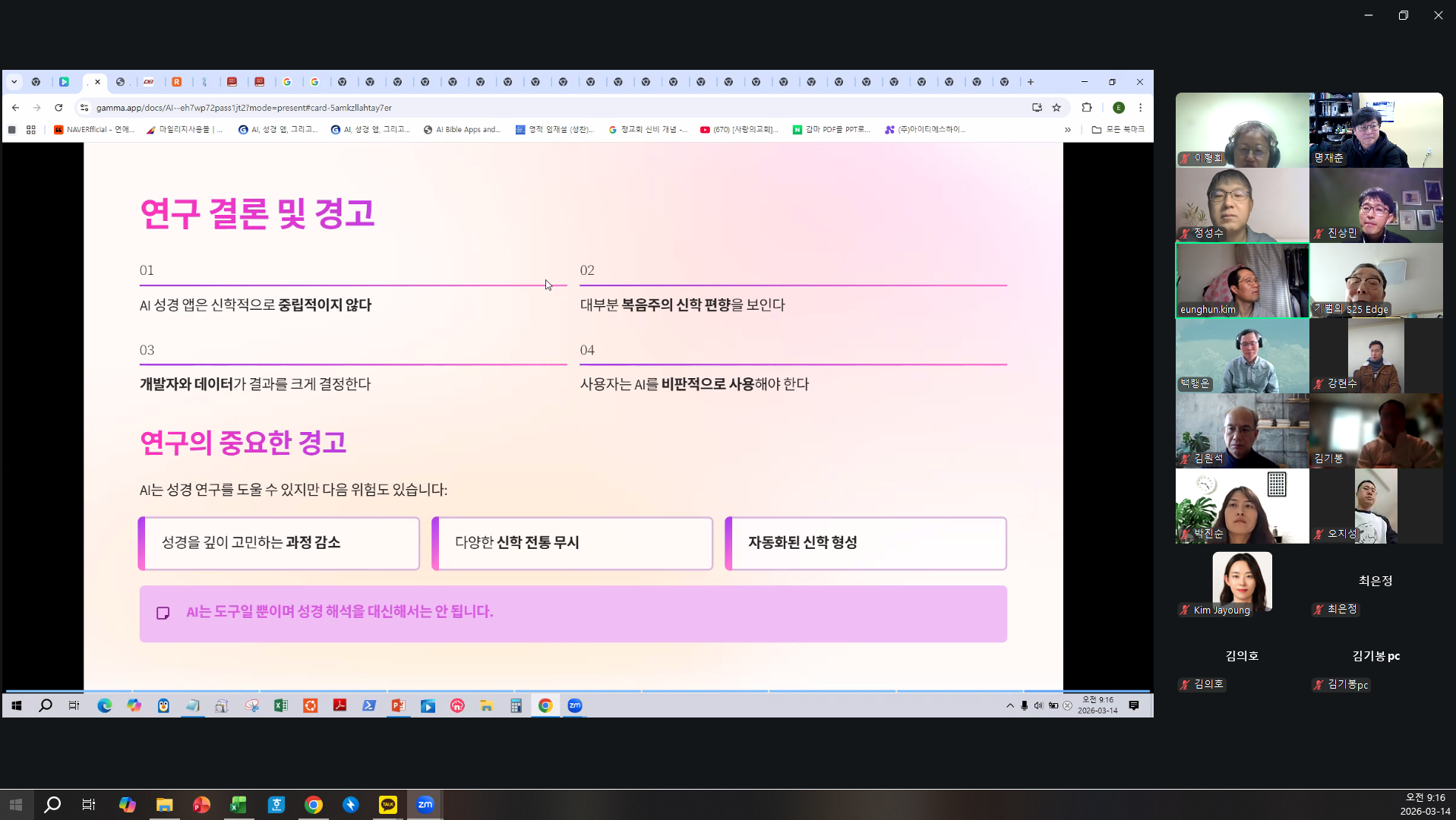Select 김원석's video tile
The width and height of the screenshot is (1456, 820).
click(1243, 430)
